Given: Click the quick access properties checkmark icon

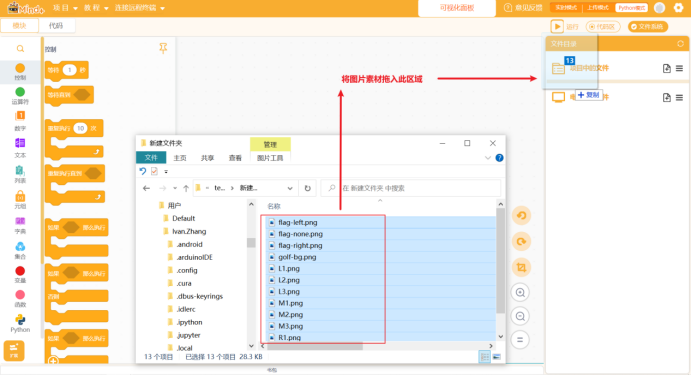Looking at the screenshot, I should (x=154, y=171).
